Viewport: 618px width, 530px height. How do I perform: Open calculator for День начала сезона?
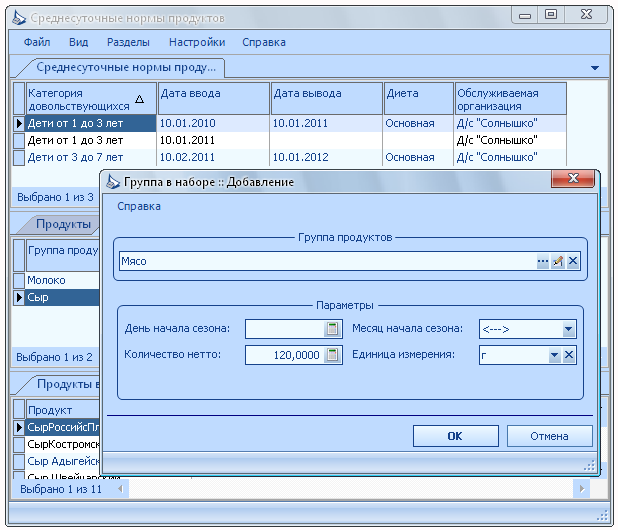pos(332,329)
